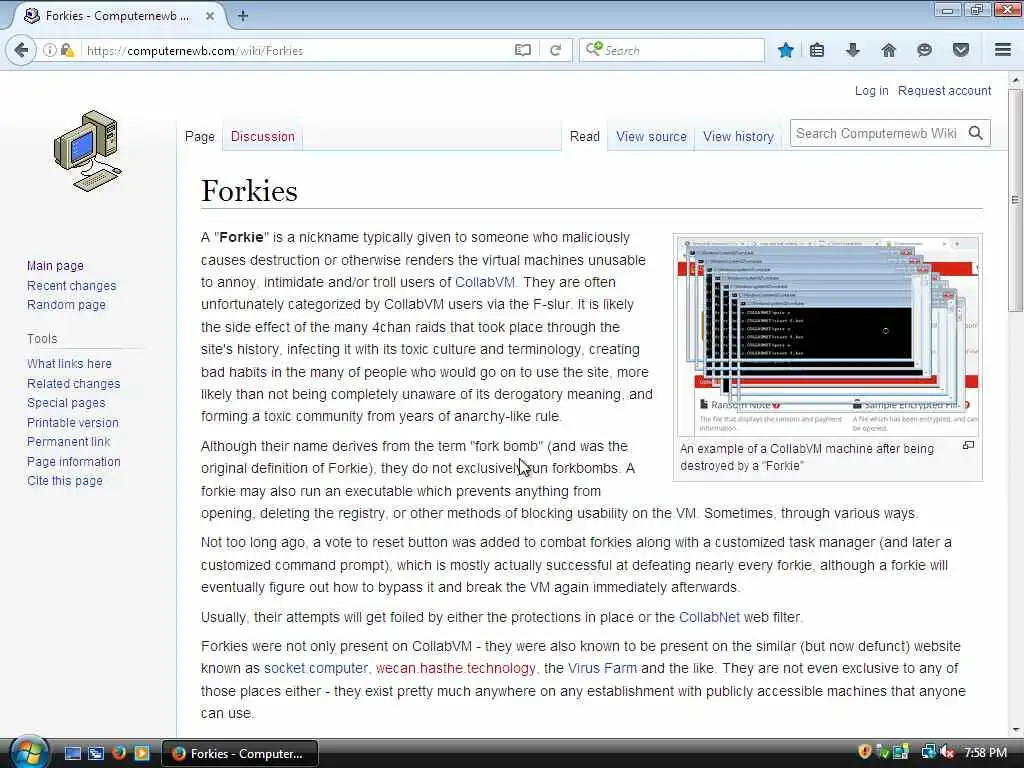The image size is (1024, 768).
Task: Click the muted volume tray icon
Action: 947,753
